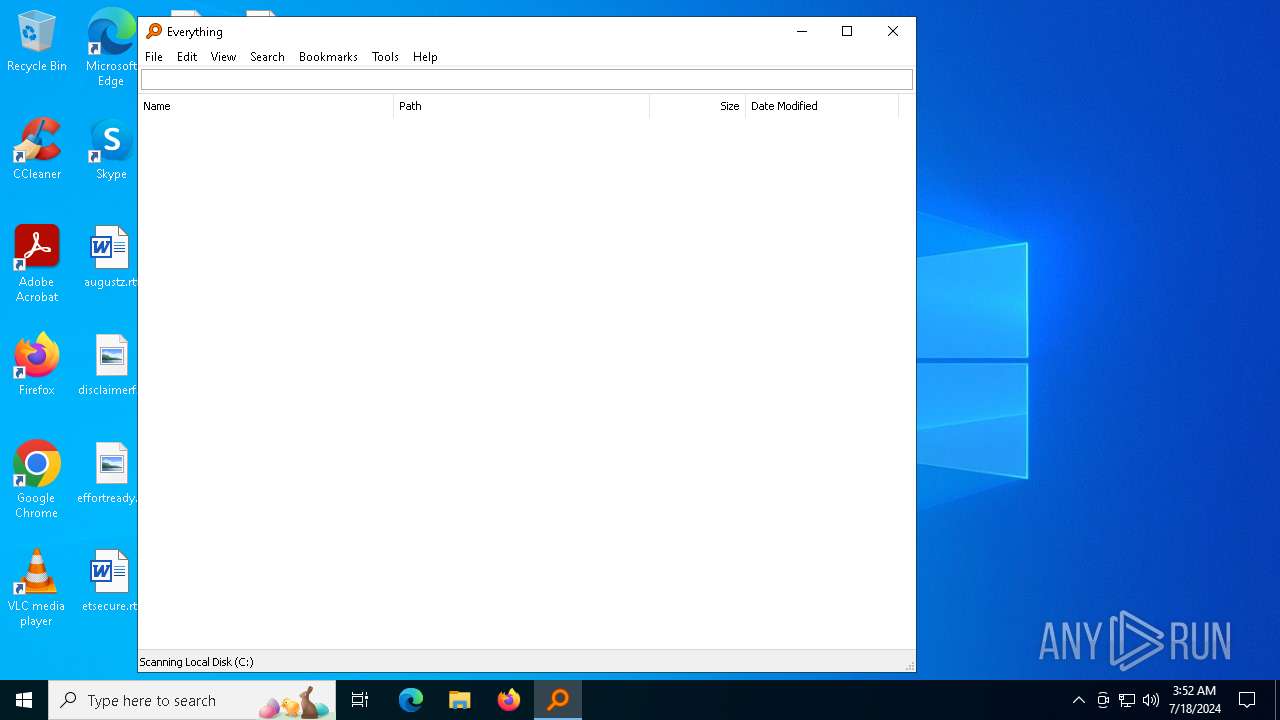The width and height of the screenshot is (1280, 720).
Task: Select the Firefox desktop shortcut
Action: [37, 365]
